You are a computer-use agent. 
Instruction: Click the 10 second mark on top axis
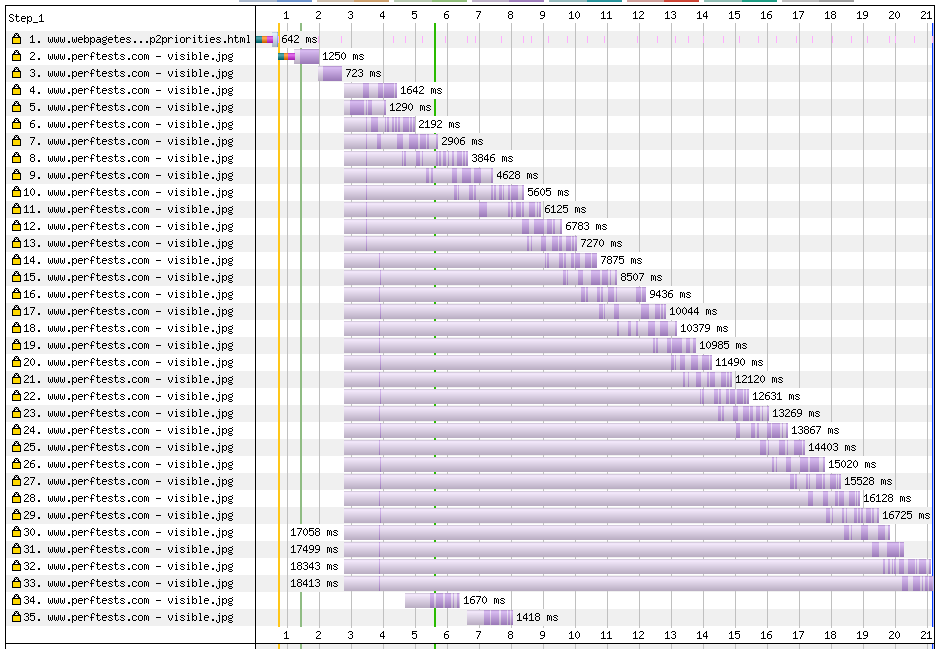tap(574, 16)
